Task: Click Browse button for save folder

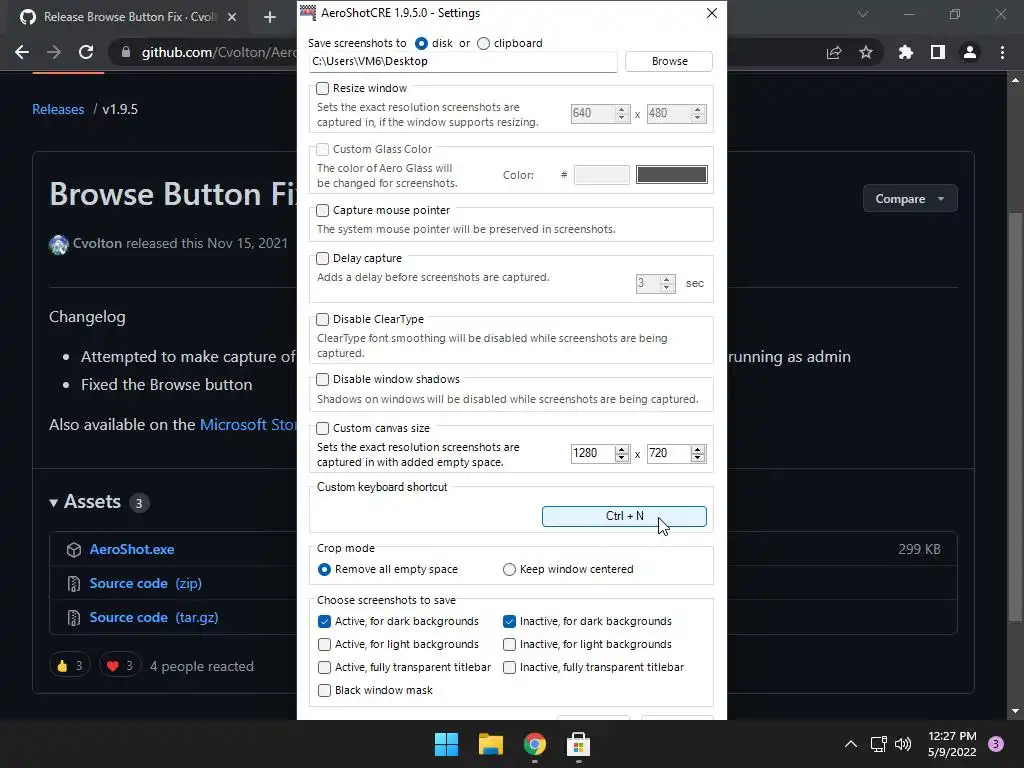Action: click(x=669, y=61)
